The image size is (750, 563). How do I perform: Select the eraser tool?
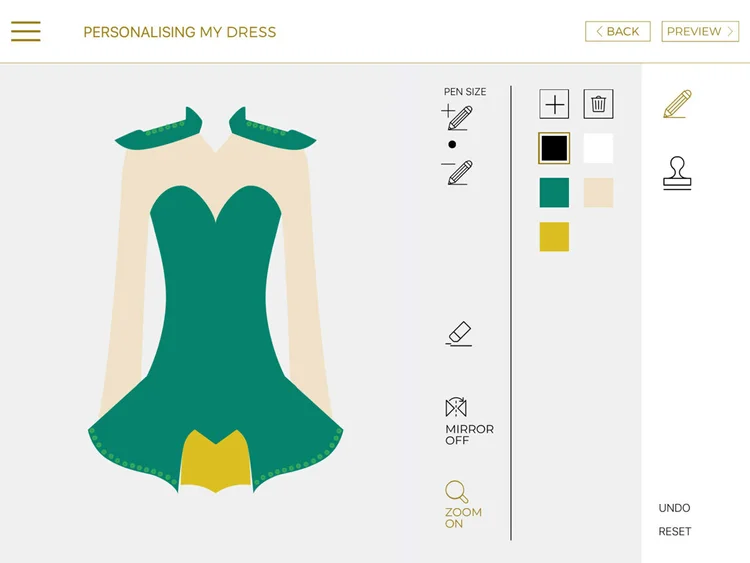[x=459, y=334]
